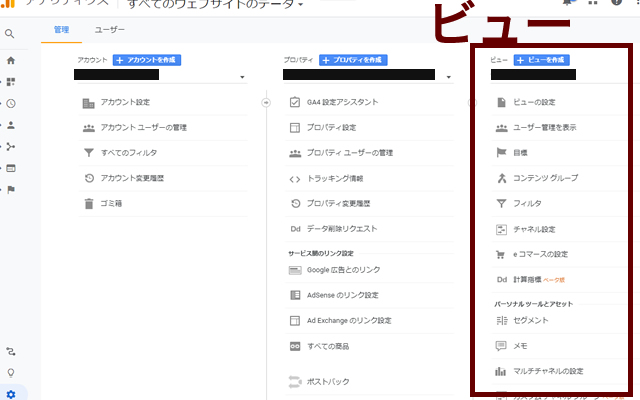Click the trash can icon for ゴミ箱
Viewport: 640px width, 400px height.
pyautogui.click(x=89, y=203)
